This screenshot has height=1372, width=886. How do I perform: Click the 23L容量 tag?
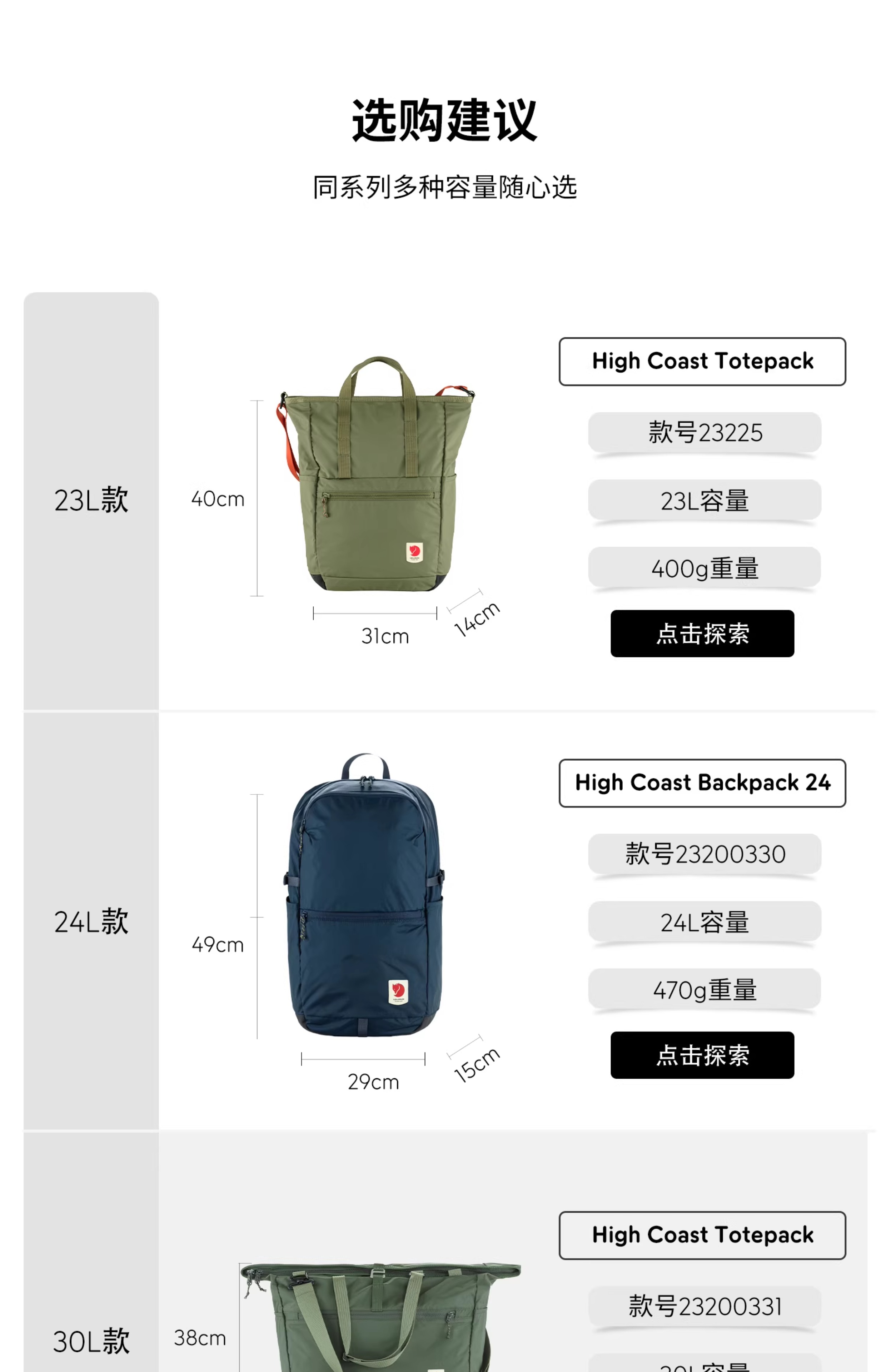pos(705,500)
